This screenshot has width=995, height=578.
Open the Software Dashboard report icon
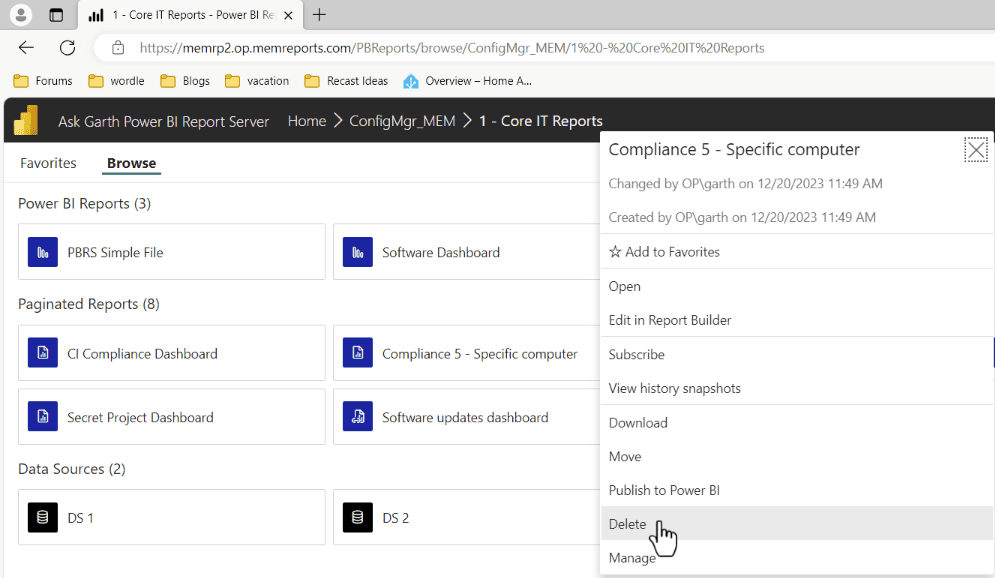358,252
